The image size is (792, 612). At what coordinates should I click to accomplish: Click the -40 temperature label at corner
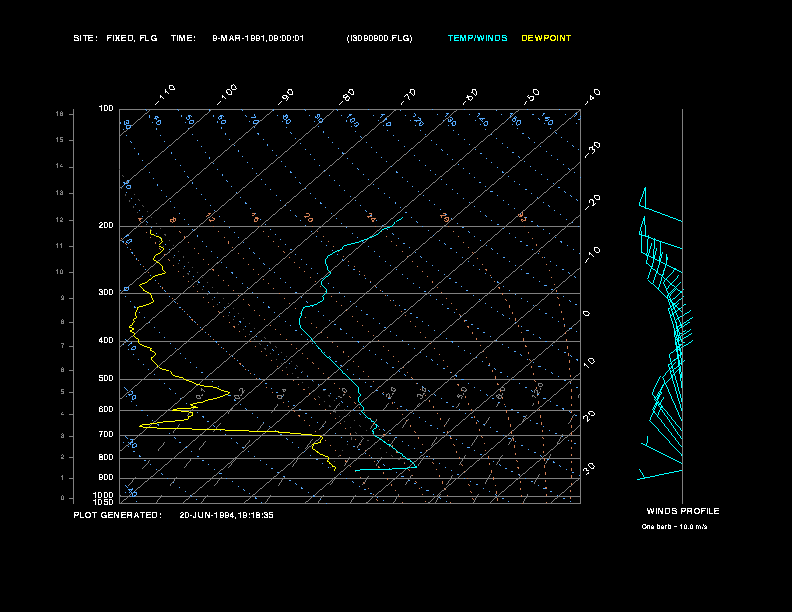click(590, 96)
